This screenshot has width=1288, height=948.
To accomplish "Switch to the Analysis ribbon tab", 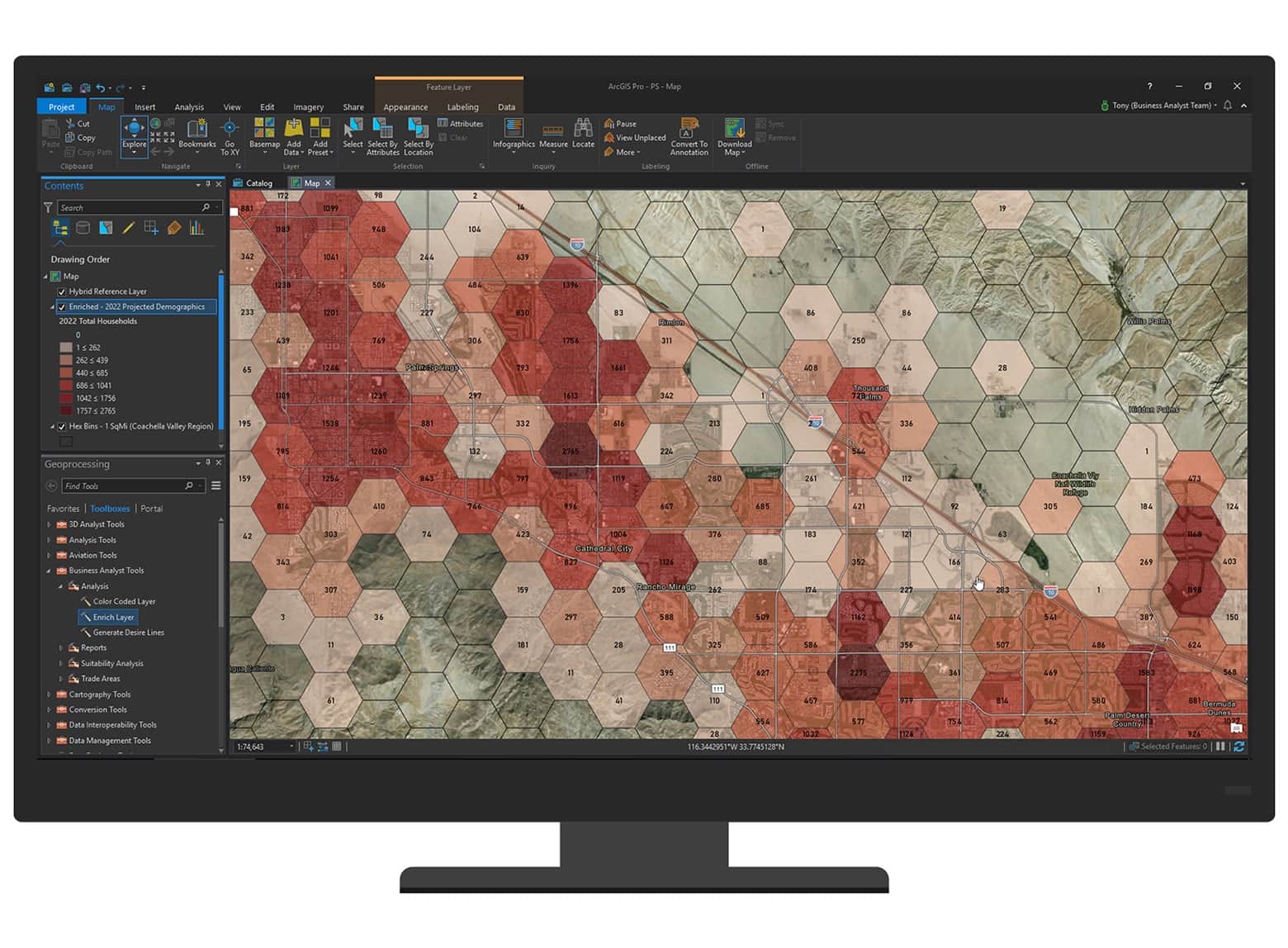I will (189, 107).
